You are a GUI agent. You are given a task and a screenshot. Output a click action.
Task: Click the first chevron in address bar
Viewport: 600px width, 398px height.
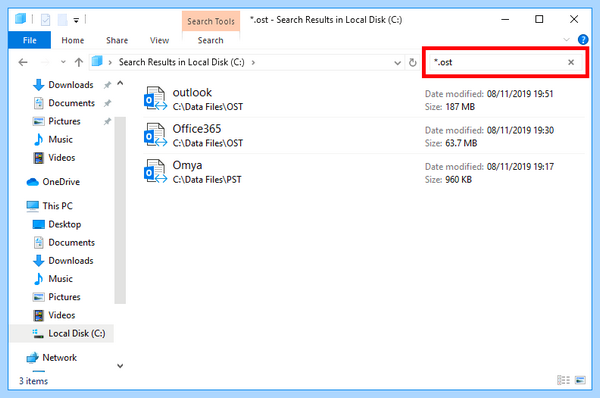click(x=110, y=62)
